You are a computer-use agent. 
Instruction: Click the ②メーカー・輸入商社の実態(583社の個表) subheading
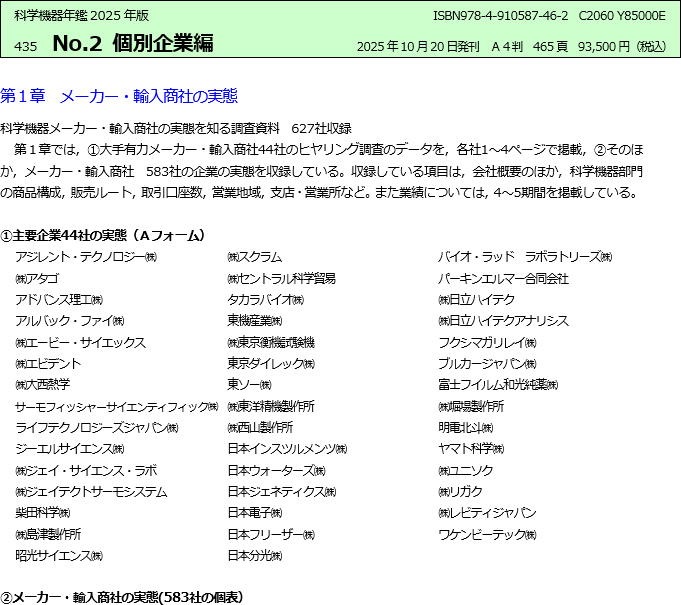coord(121,597)
